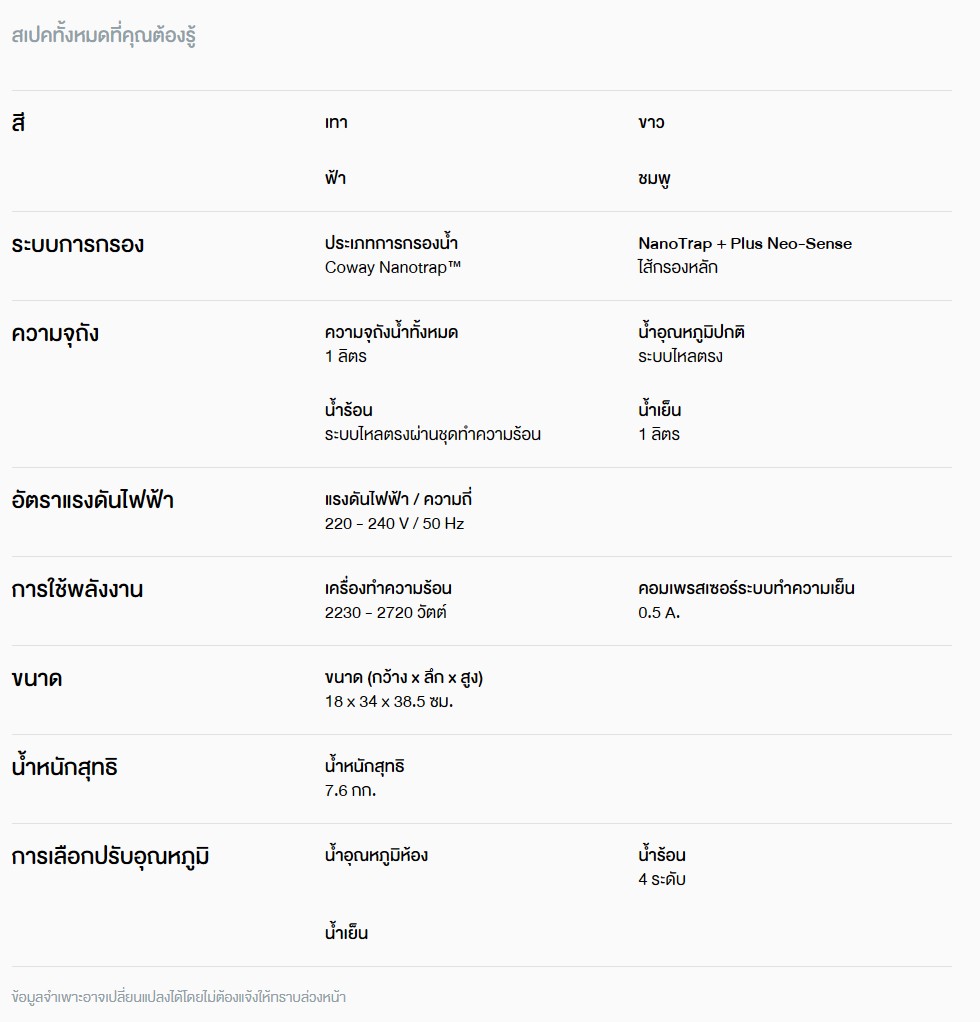Select the 'อัตราแรงดันไฟฟ้า' section label

[93, 501]
